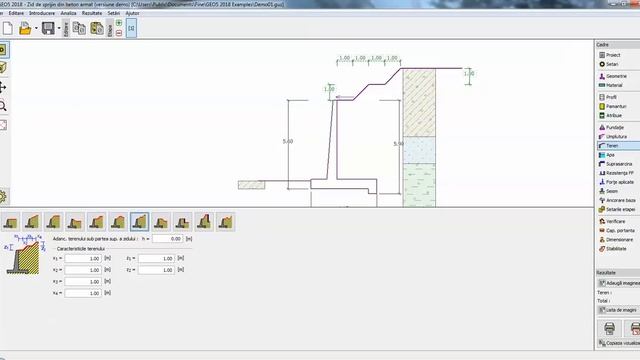Click the x4 value input field
Image resolution: width=640 pixels, height=360 pixels.
click(83, 293)
